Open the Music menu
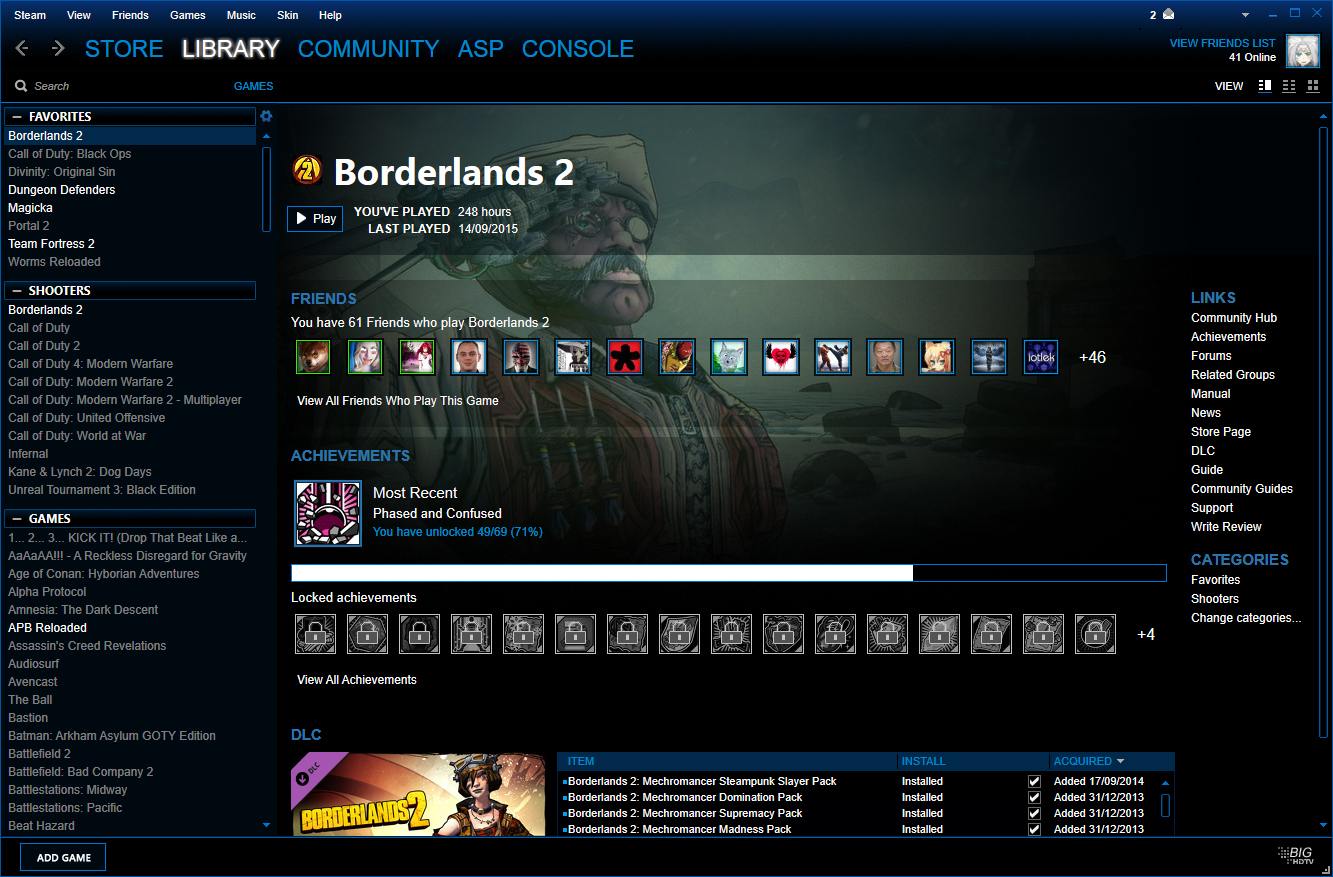The height and width of the screenshot is (877, 1333). (x=241, y=15)
